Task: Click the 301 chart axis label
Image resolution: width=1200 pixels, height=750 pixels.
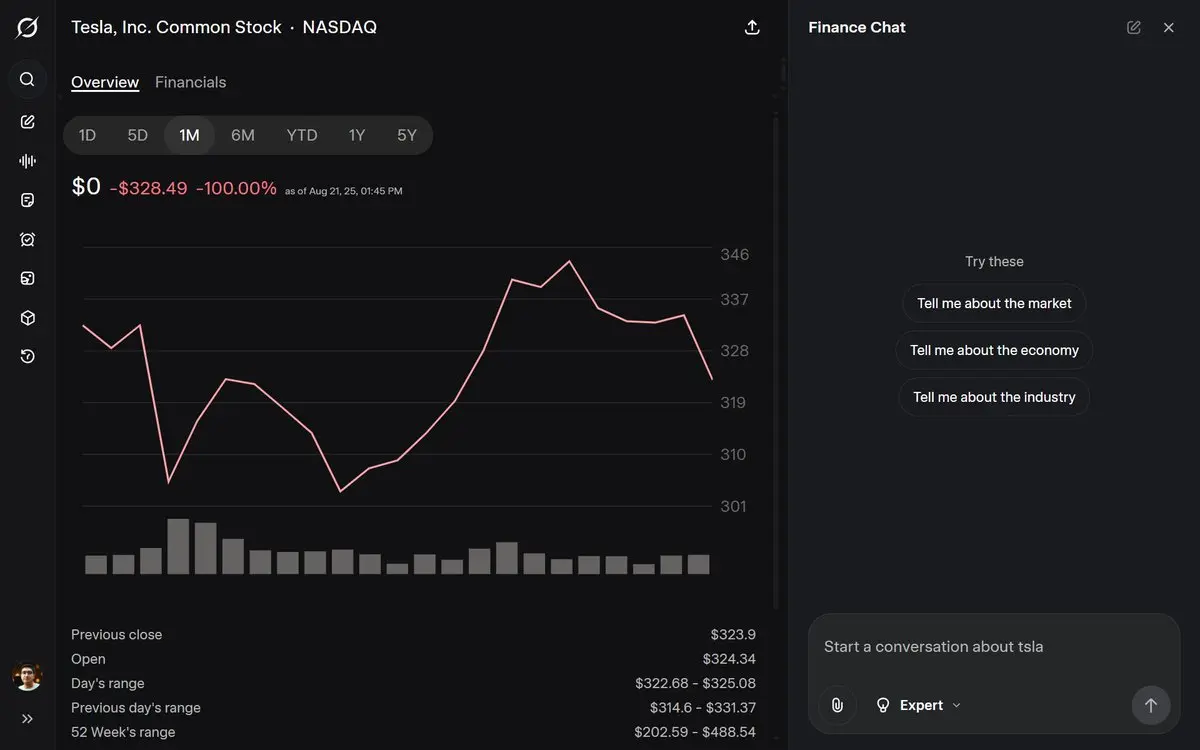Action: tap(733, 506)
